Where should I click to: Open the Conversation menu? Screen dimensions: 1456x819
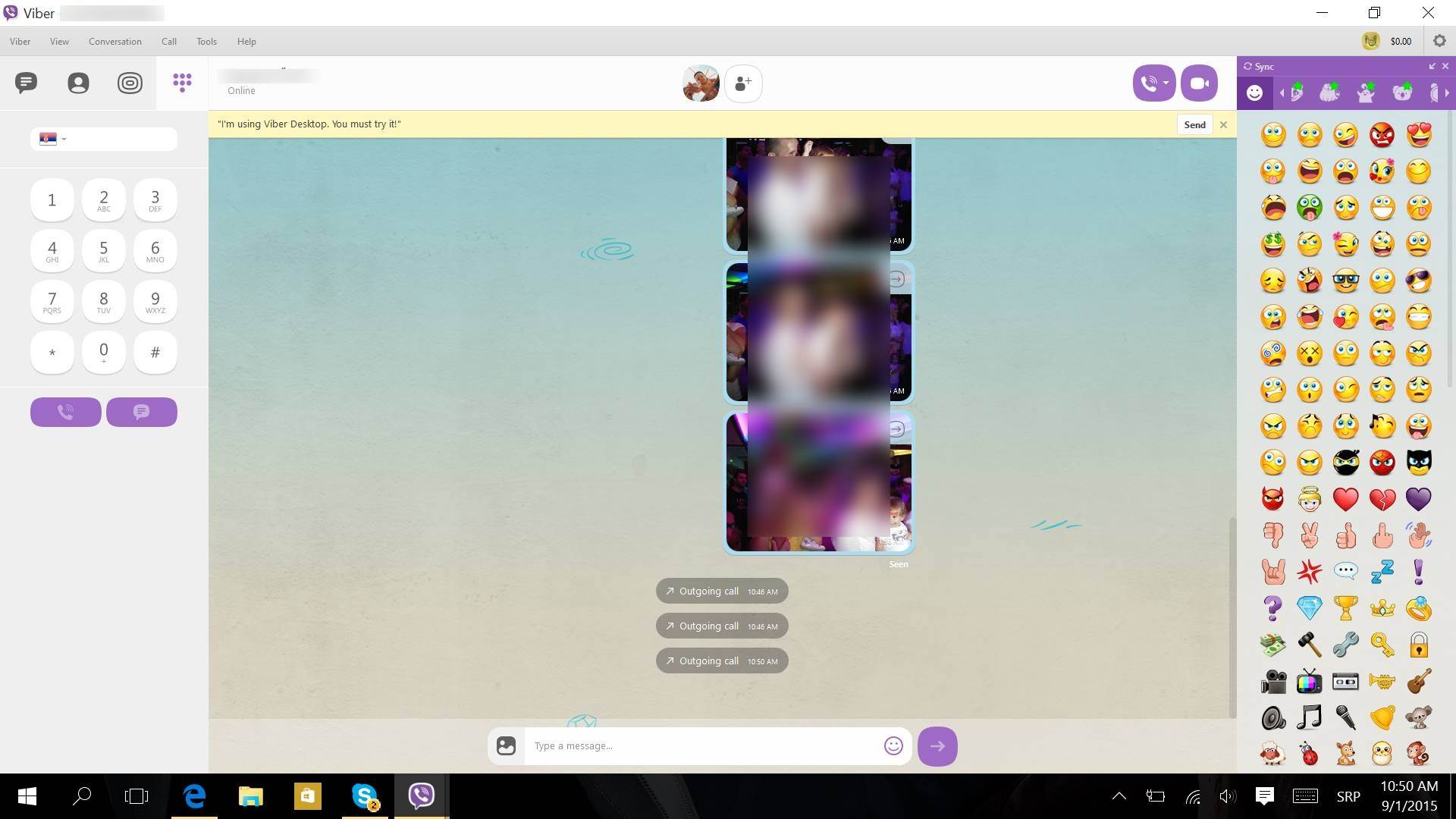115,42
